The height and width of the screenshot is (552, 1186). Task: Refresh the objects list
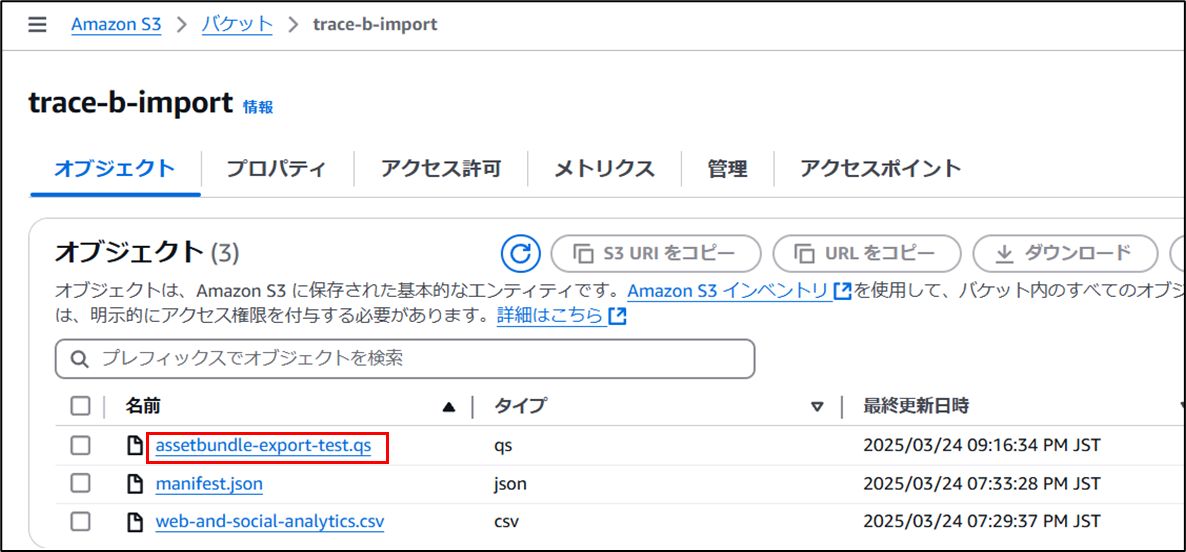click(x=520, y=253)
